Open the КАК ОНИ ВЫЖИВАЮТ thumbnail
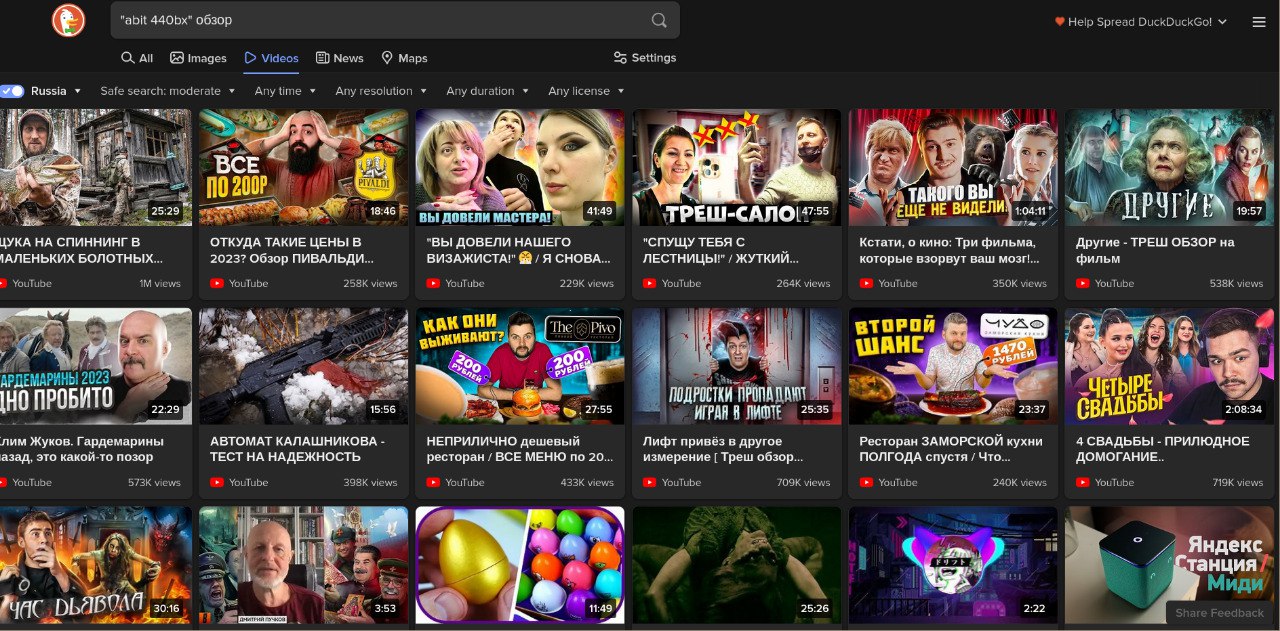This screenshot has height=631, width=1280. [x=520, y=366]
